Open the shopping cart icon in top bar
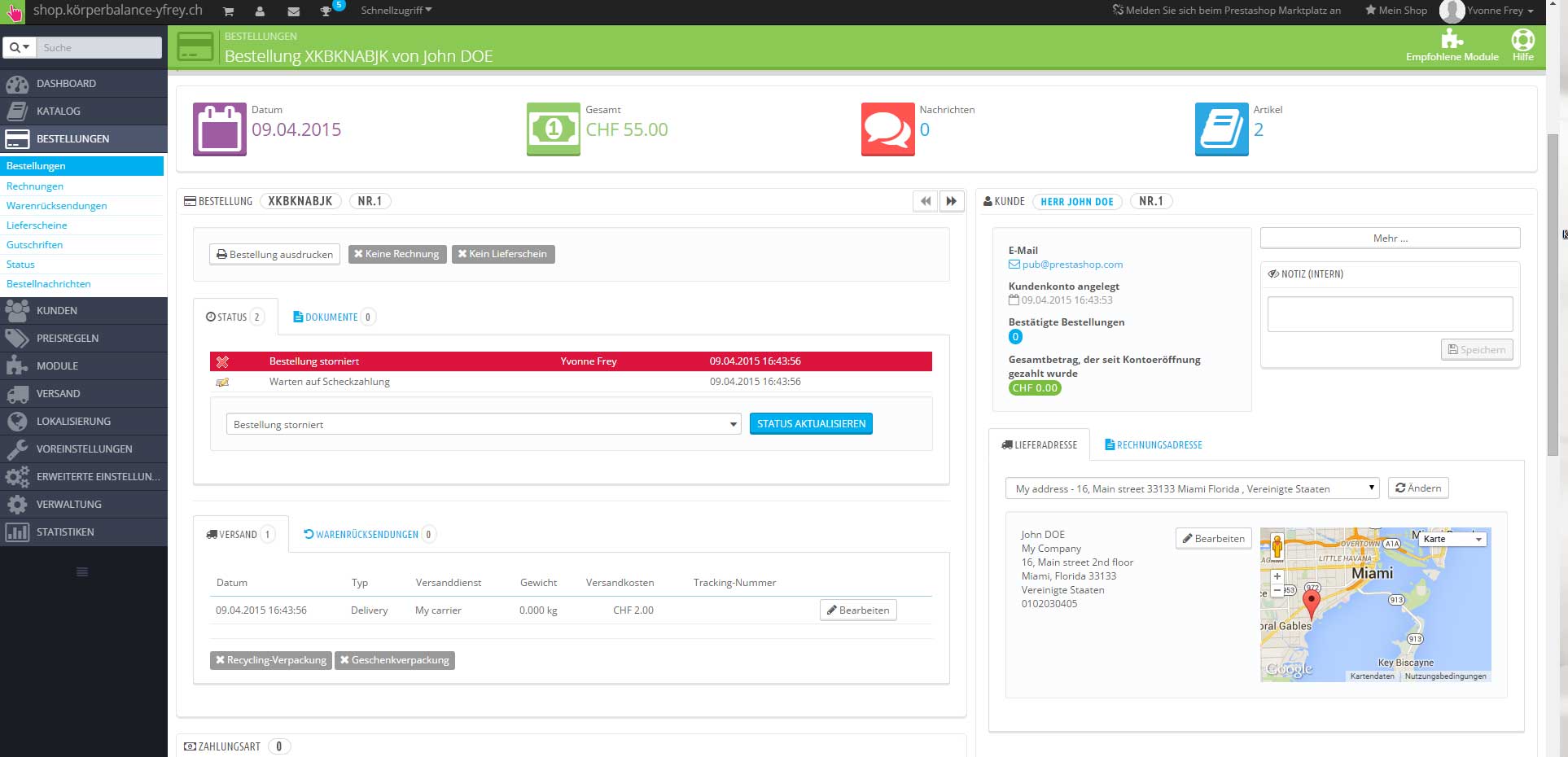This screenshot has width=1568, height=757. [229, 11]
